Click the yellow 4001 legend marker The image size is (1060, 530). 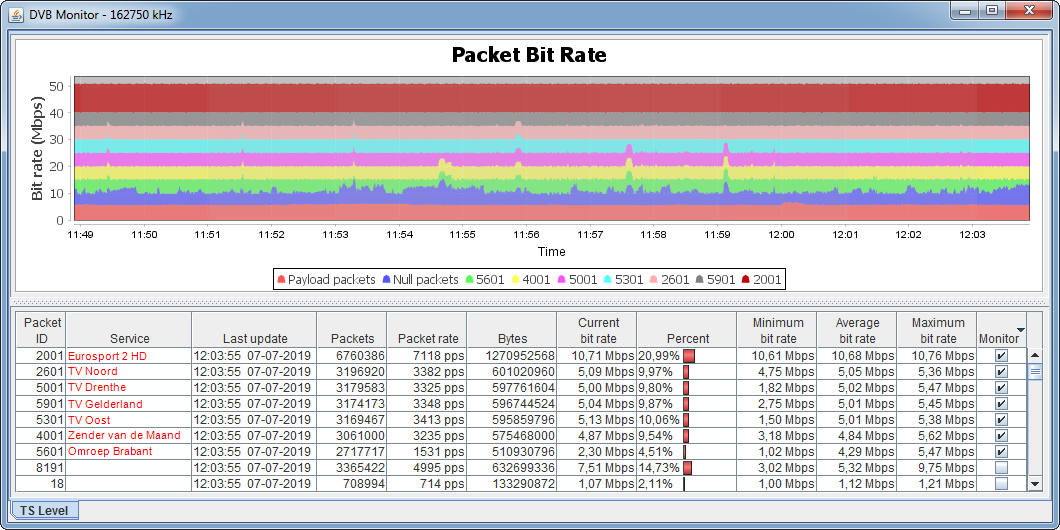pos(516,280)
